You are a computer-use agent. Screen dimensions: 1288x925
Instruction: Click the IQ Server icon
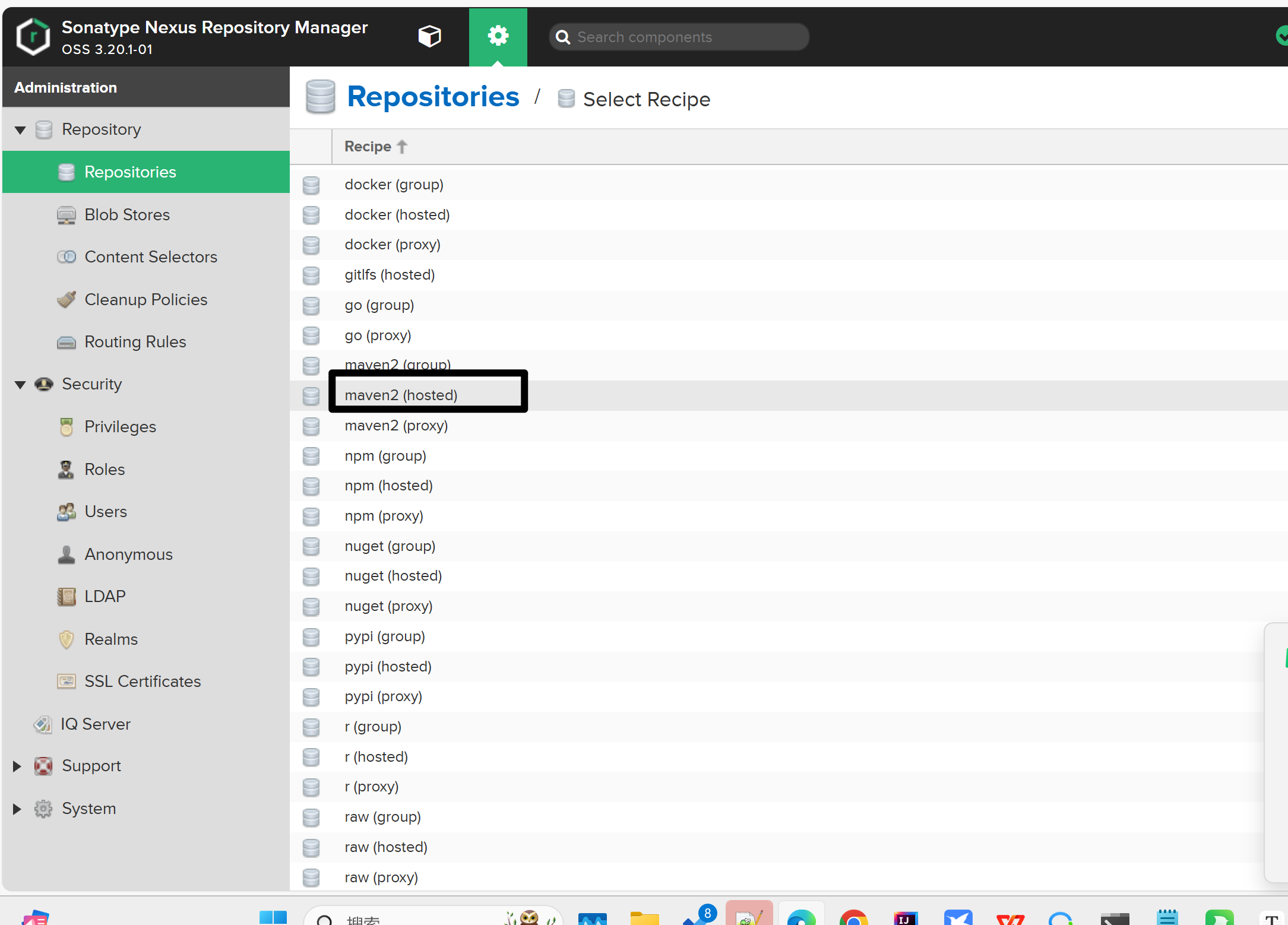point(43,724)
